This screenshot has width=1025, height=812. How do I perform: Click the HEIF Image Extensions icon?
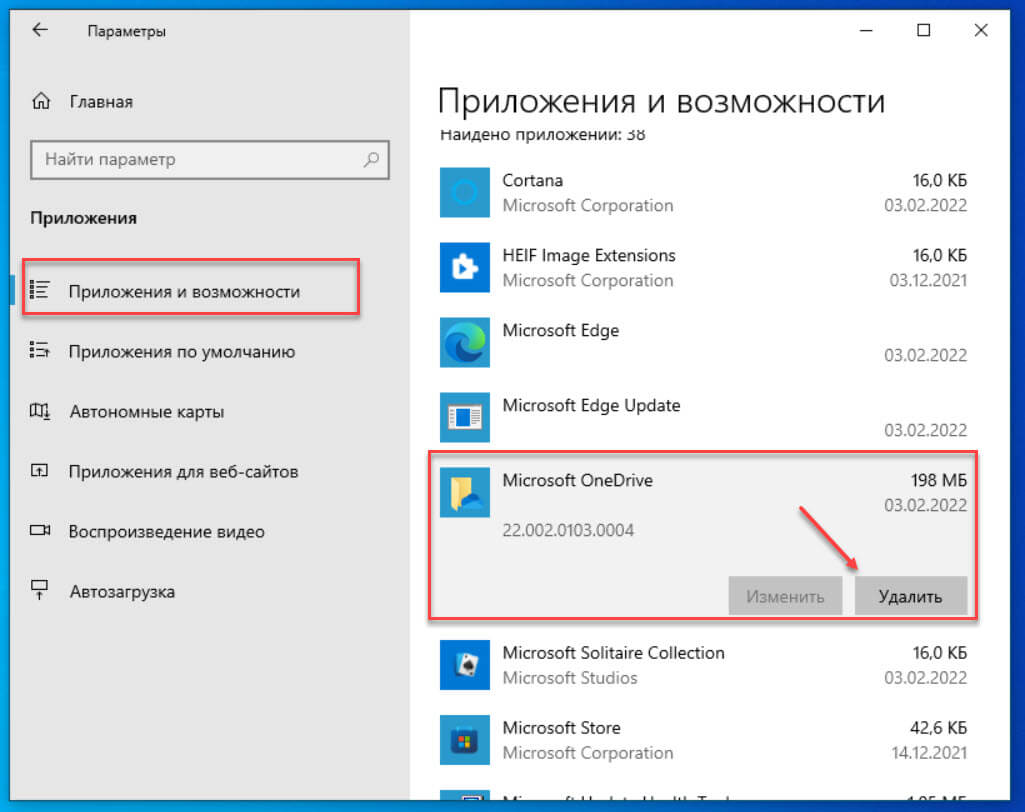(465, 267)
